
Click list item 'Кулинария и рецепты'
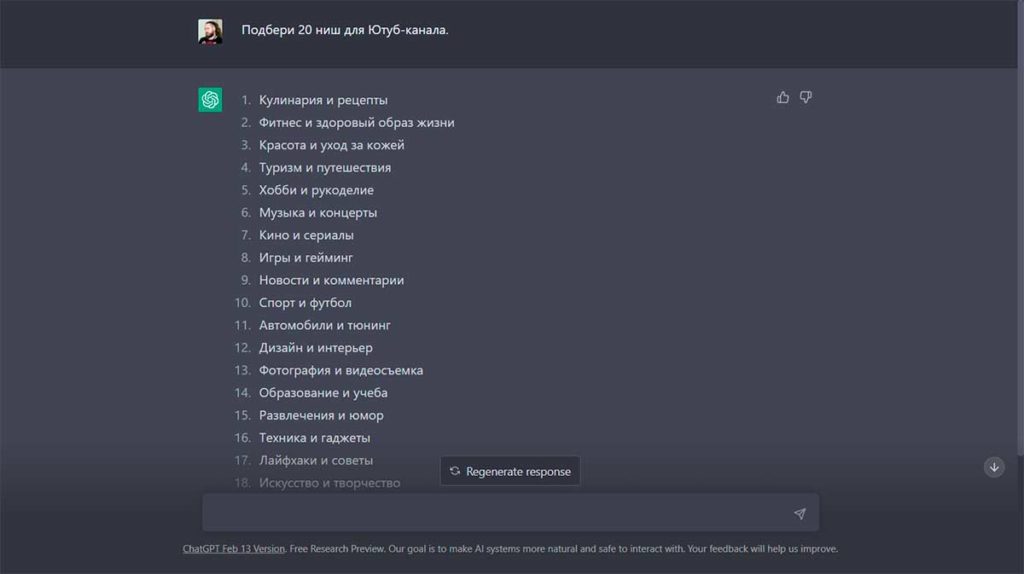[x=323, y=100]
